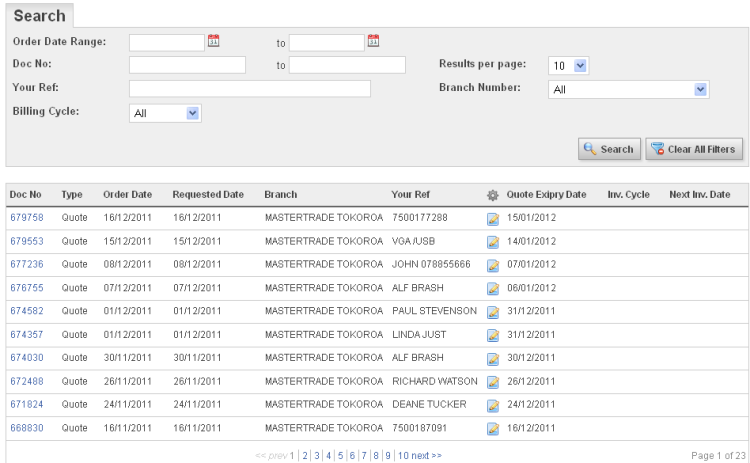Click Clear All Filters button

693,149
